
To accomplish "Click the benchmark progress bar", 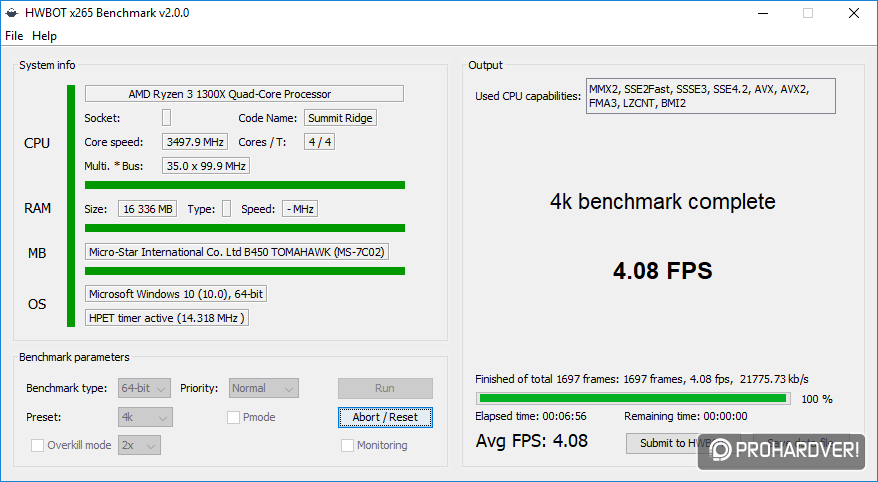I will tap(633, 399).
